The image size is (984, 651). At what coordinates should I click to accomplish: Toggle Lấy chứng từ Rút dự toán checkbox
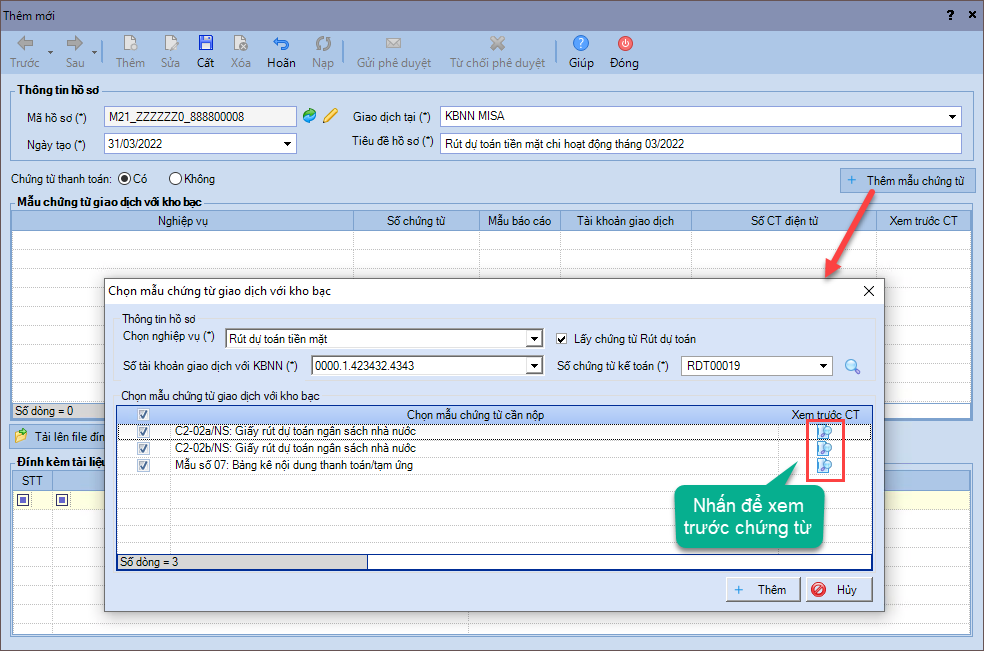pos(563,339)
